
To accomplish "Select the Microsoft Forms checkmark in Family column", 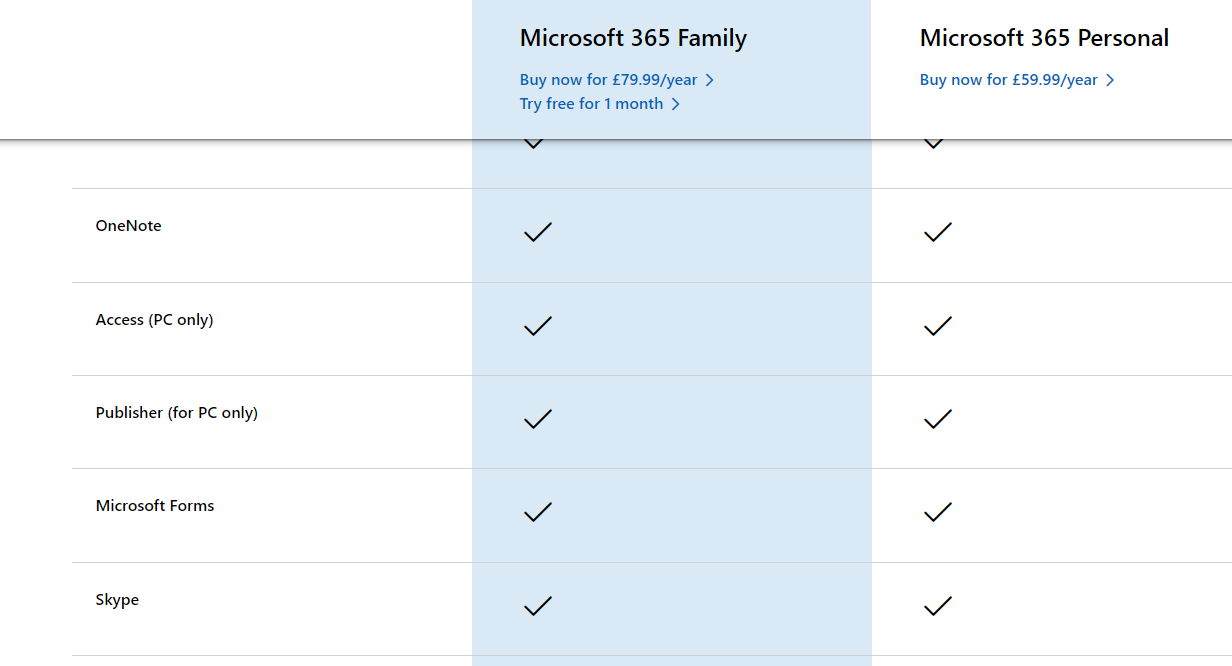I will coord(538,512).
